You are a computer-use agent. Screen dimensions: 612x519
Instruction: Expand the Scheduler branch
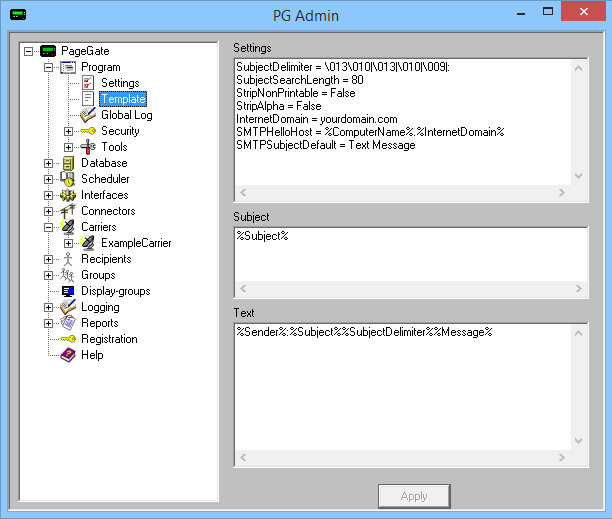[x=48, y=179]
